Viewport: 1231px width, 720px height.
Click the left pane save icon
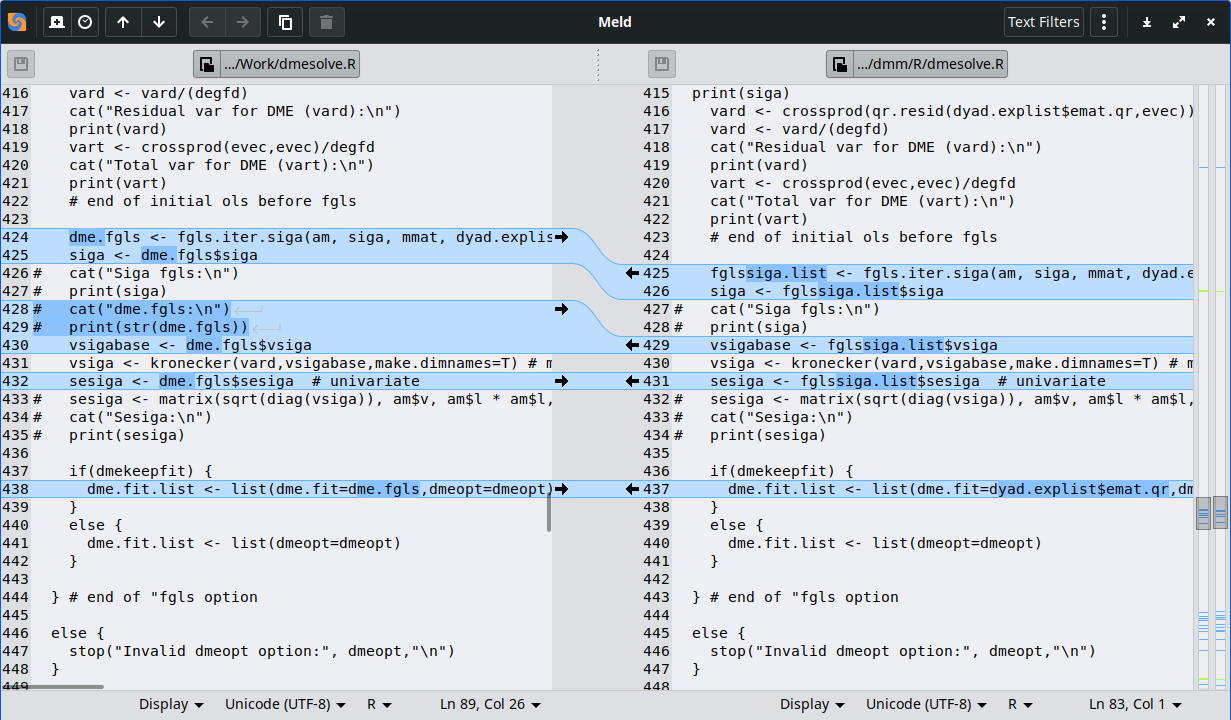coord(21,65)
